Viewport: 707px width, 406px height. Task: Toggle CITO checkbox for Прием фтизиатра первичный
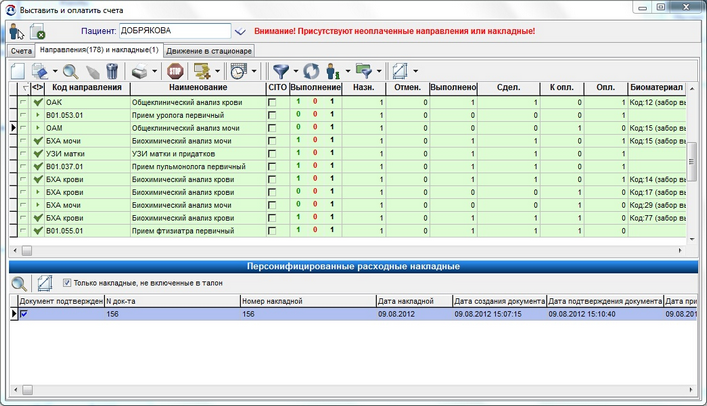tap(272, 231)
